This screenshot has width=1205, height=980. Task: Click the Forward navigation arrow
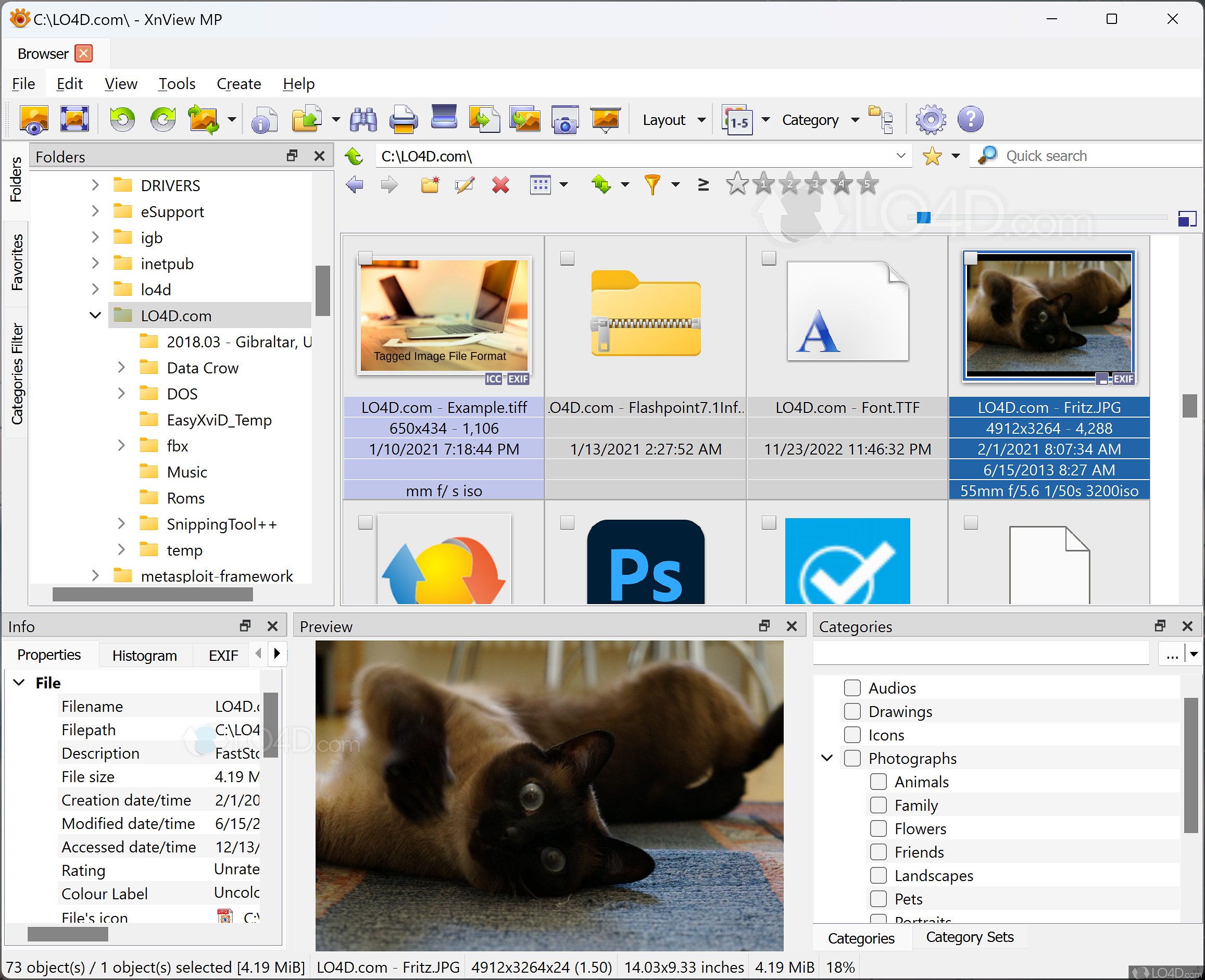(x=389, y=185)
